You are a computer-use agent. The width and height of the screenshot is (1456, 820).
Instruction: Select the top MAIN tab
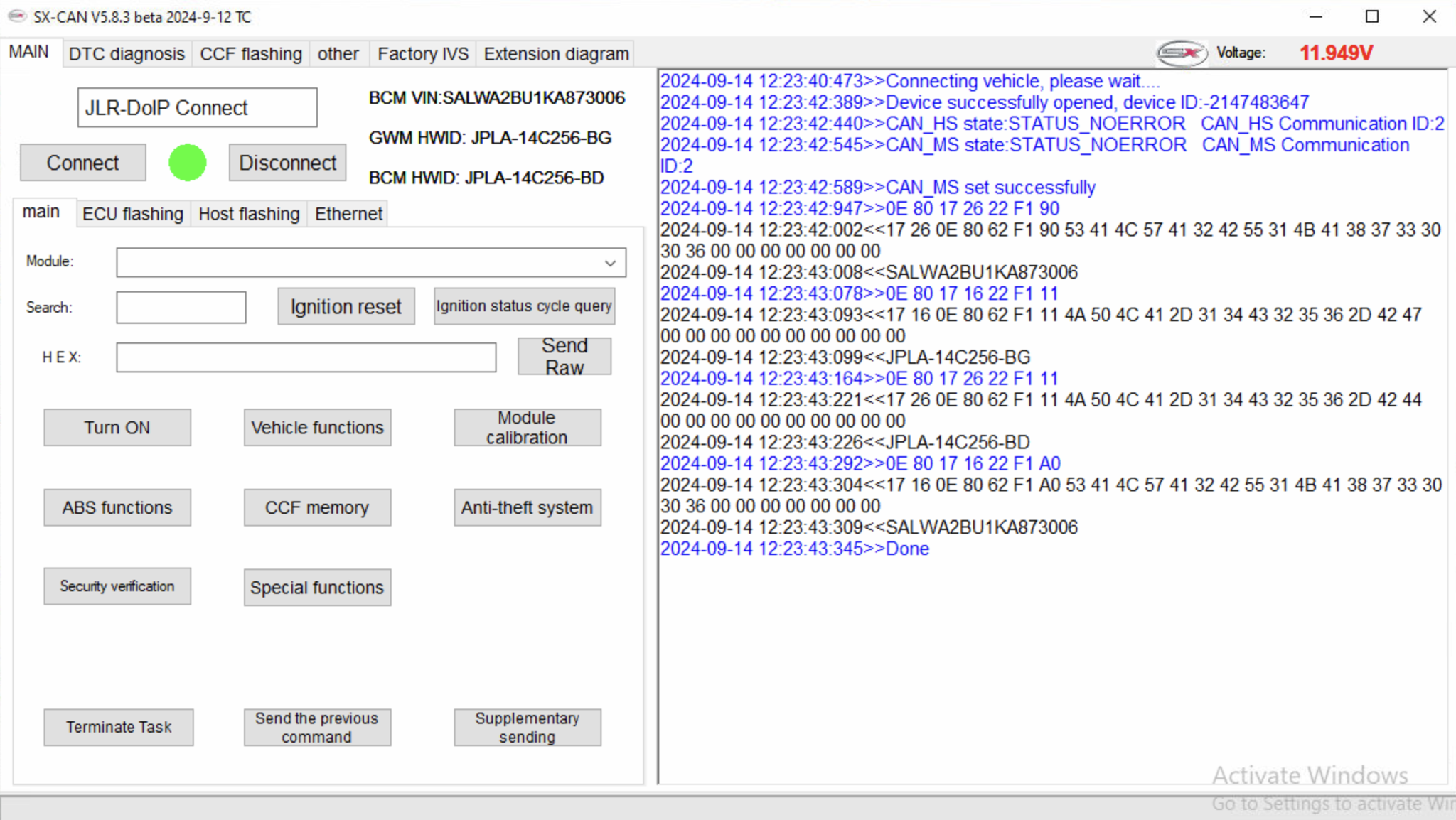29,53
